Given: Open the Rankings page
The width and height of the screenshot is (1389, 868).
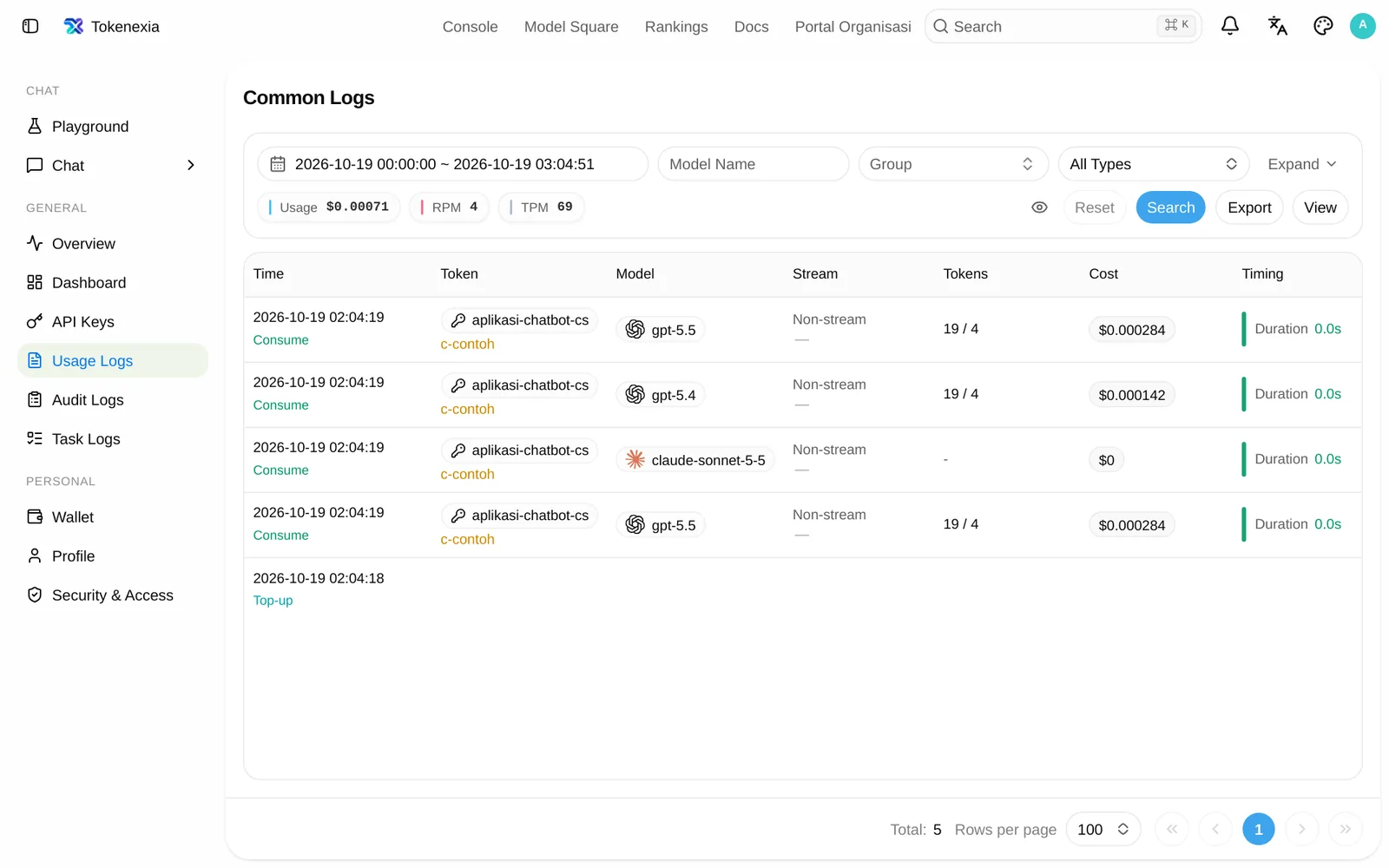Looking at the screenshot, I should [676, 27].
